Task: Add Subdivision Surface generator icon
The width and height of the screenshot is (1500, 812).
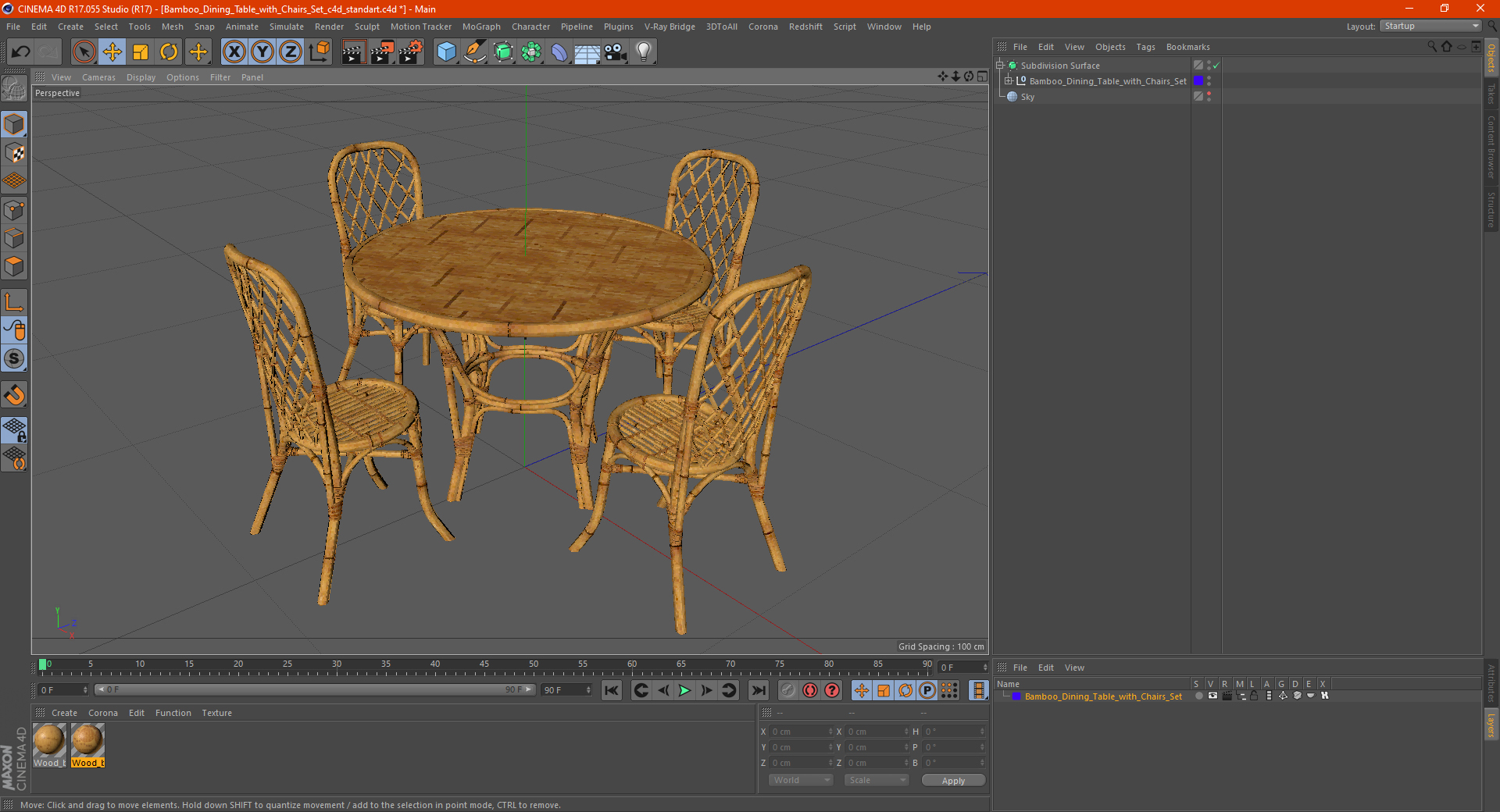Action: [503, 52]
